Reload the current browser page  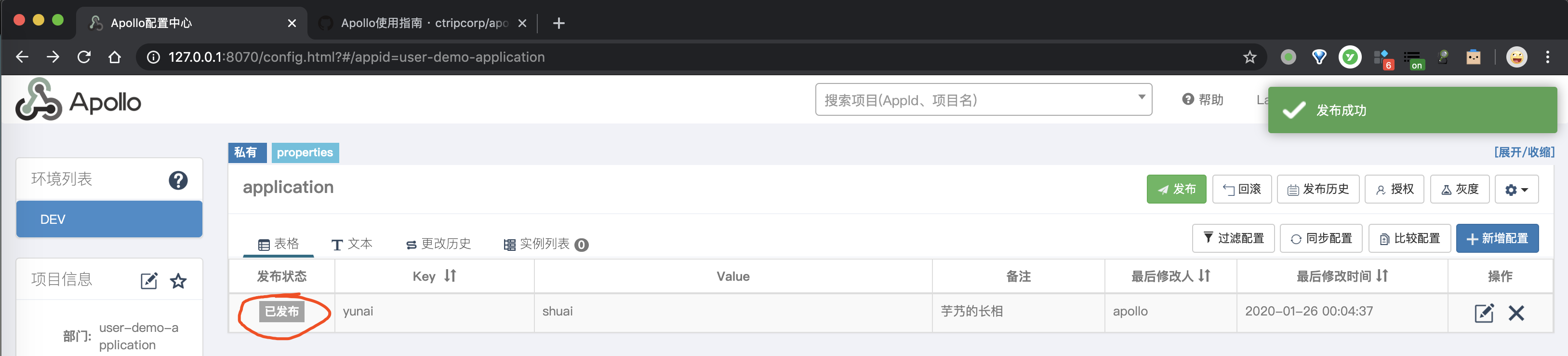click(84, 57)
